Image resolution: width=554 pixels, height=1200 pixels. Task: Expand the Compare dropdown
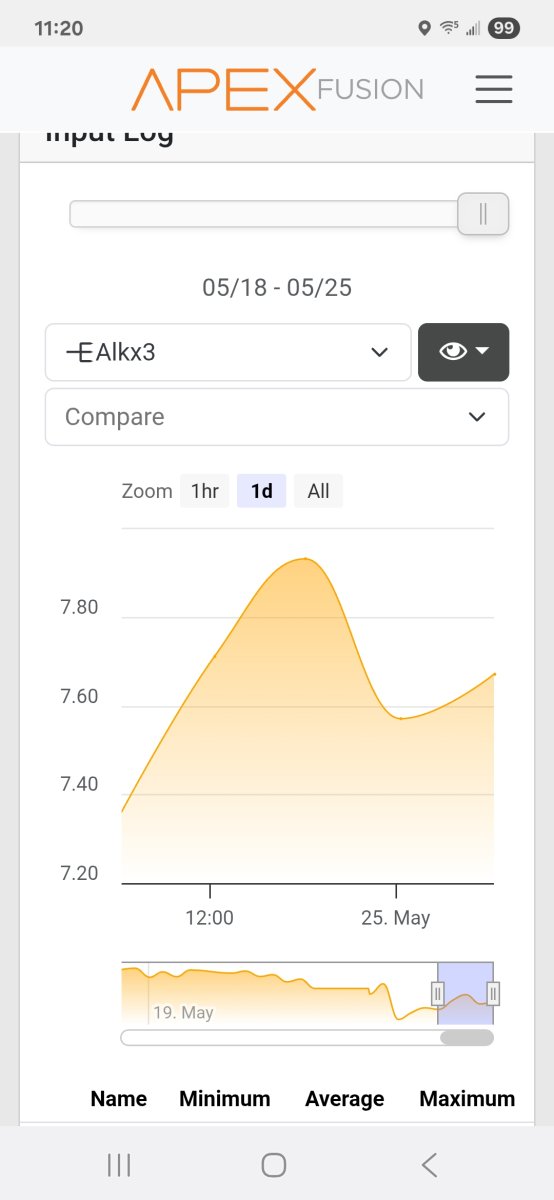click(x=277, y=417)
